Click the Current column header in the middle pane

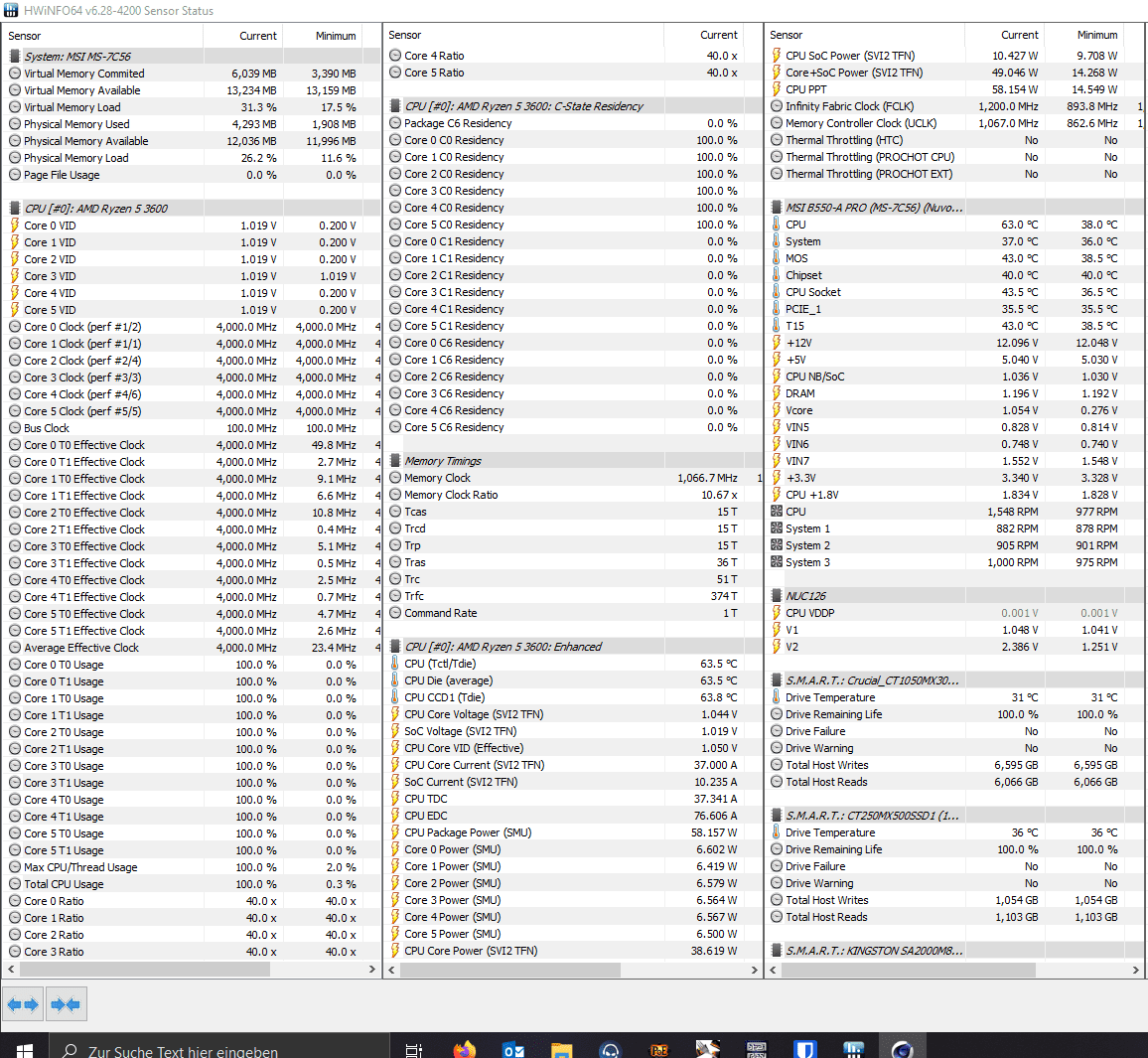tap(703, 35)
